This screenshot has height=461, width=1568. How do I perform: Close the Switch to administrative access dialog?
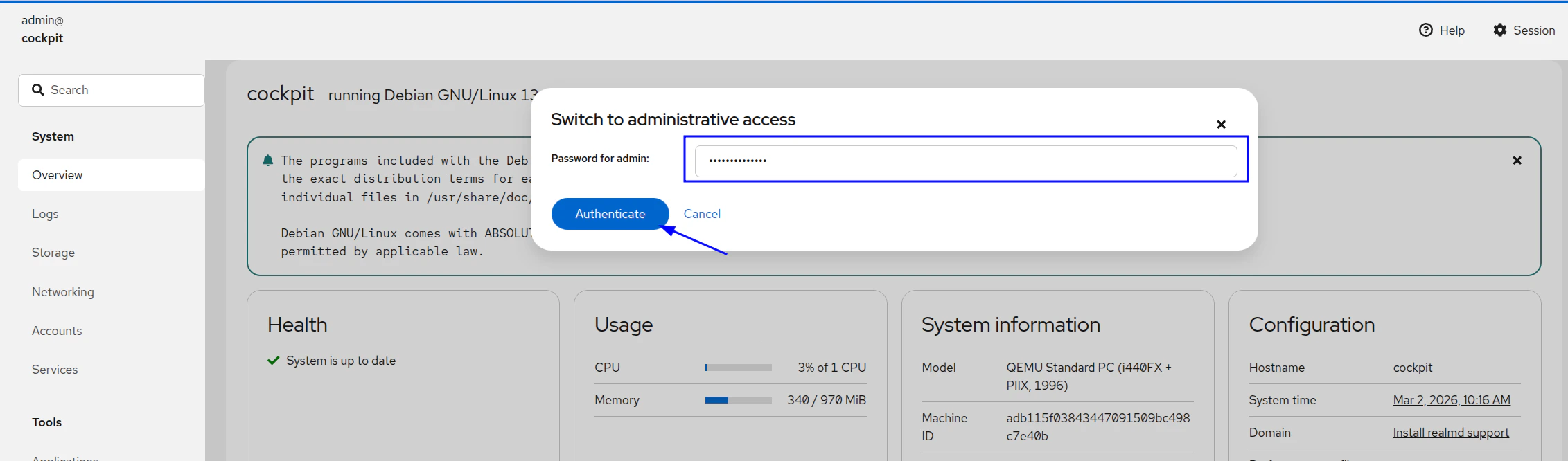[x=1222, y=124]
